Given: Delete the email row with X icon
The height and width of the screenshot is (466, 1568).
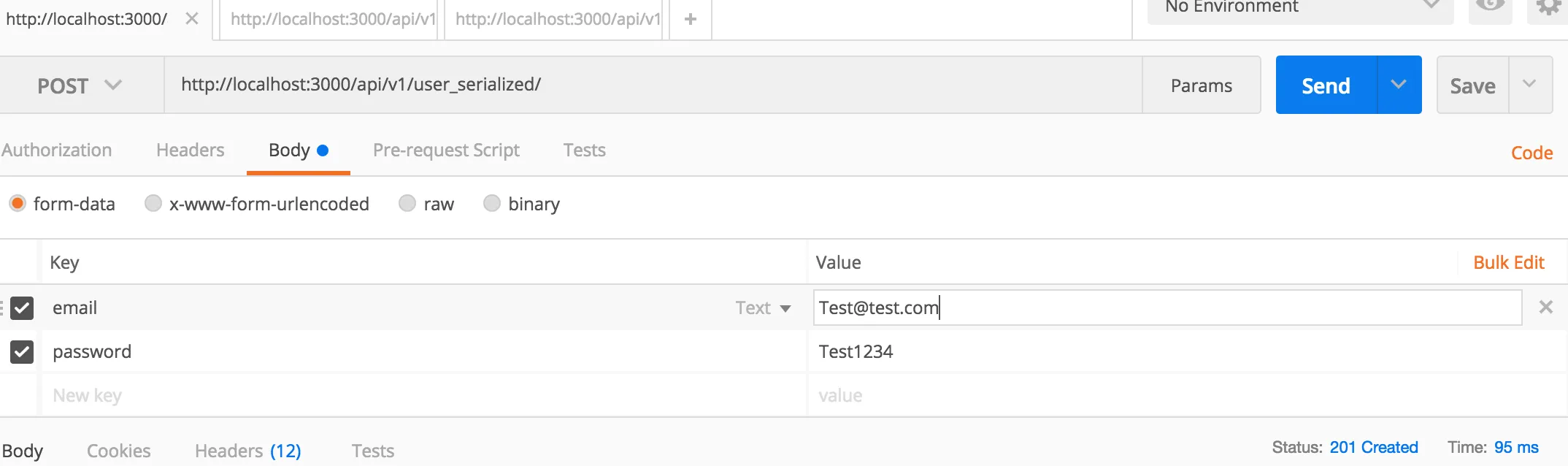Looking at the screenshot, I should click(1545, 308).
